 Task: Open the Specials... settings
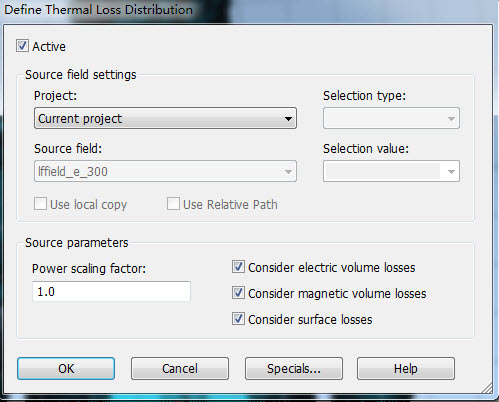(294, 369)
